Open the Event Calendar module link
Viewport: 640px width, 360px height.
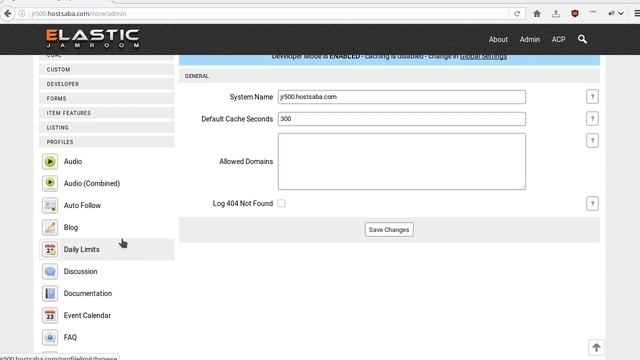(x=87, y=316)
